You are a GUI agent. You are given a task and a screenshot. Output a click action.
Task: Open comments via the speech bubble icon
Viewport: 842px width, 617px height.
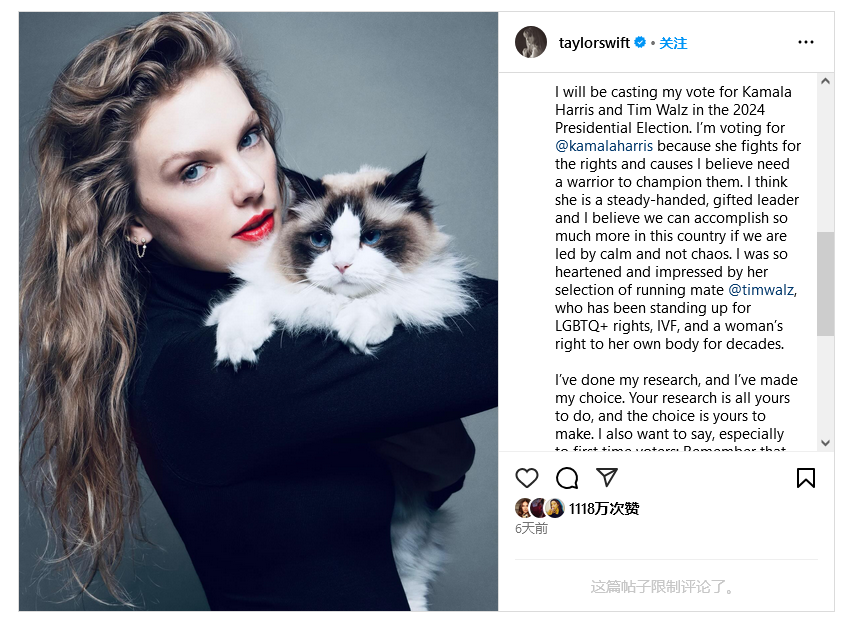tap(567, 477)
